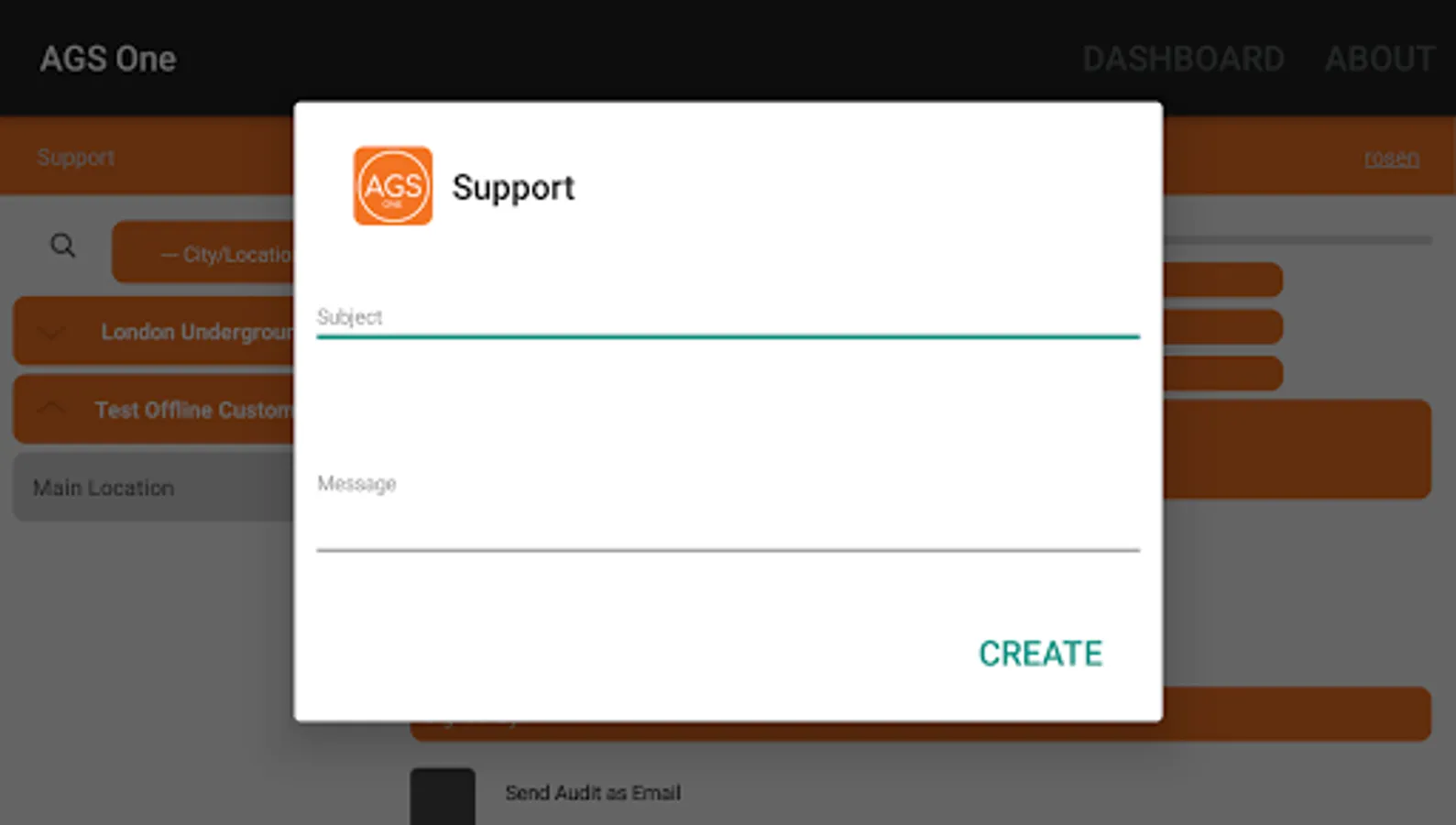Open the ABOUT menu item

click(1380, 59)
